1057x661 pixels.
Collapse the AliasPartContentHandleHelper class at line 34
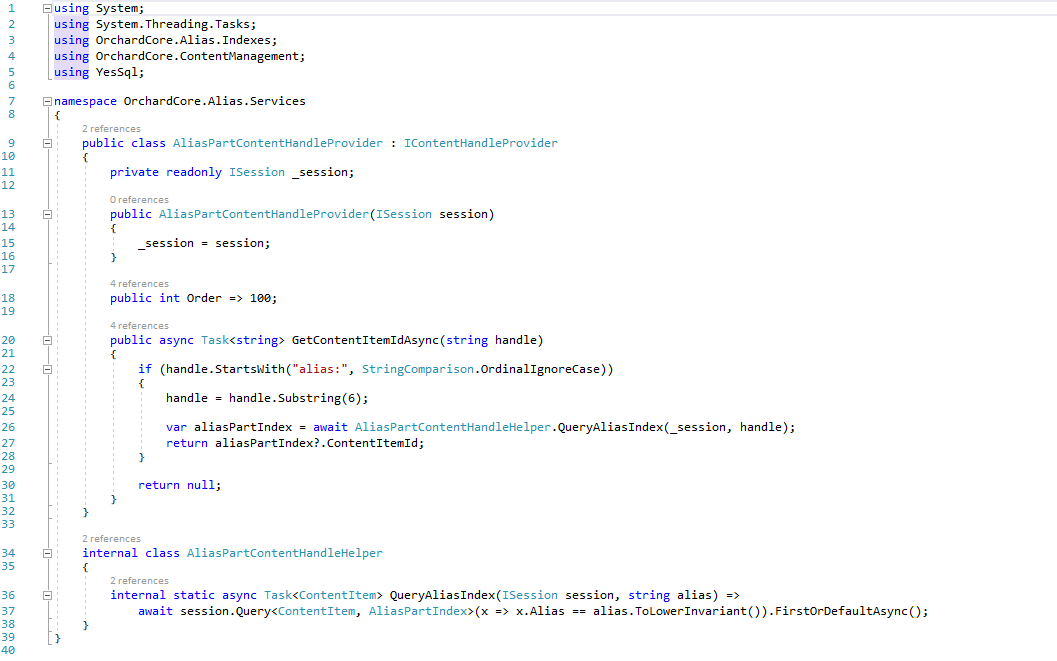point(47,553)
